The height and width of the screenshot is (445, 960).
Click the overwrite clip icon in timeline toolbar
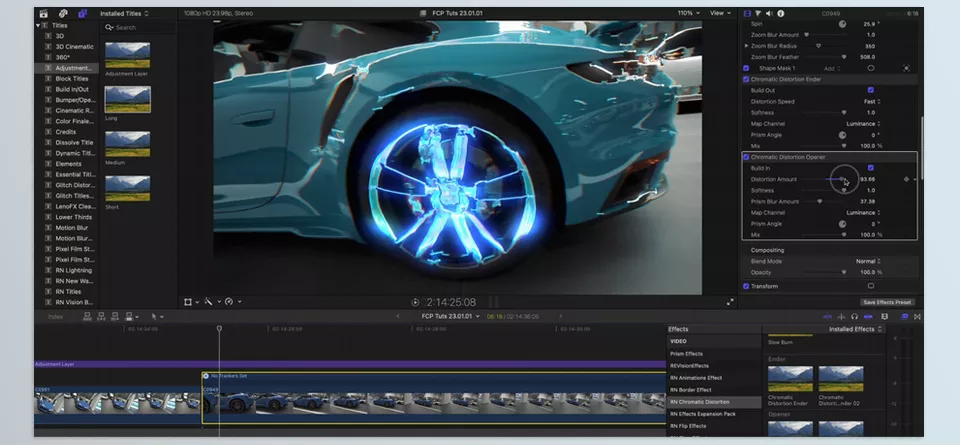129,316
